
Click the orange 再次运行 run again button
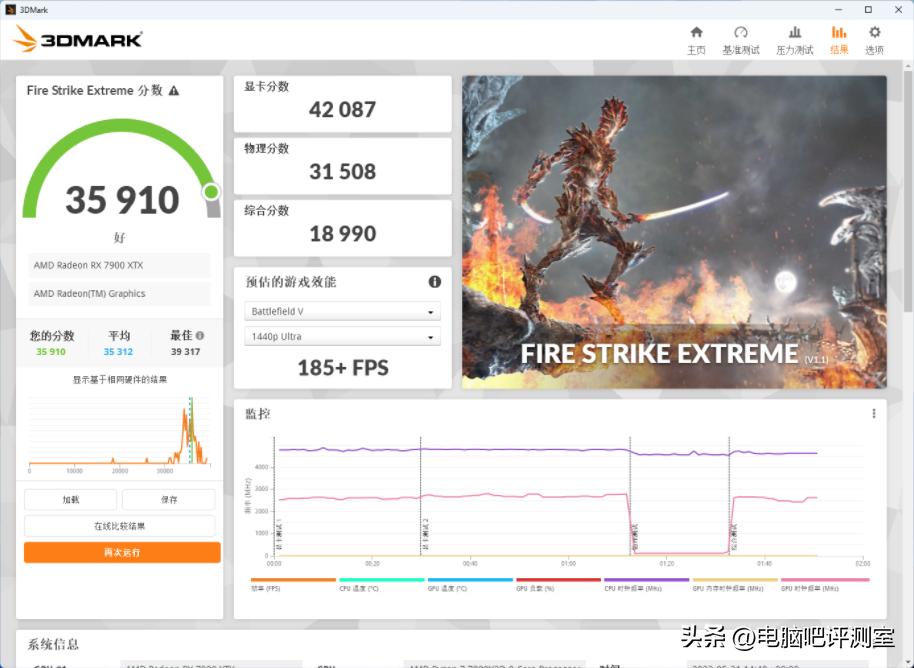click(122, 552)
